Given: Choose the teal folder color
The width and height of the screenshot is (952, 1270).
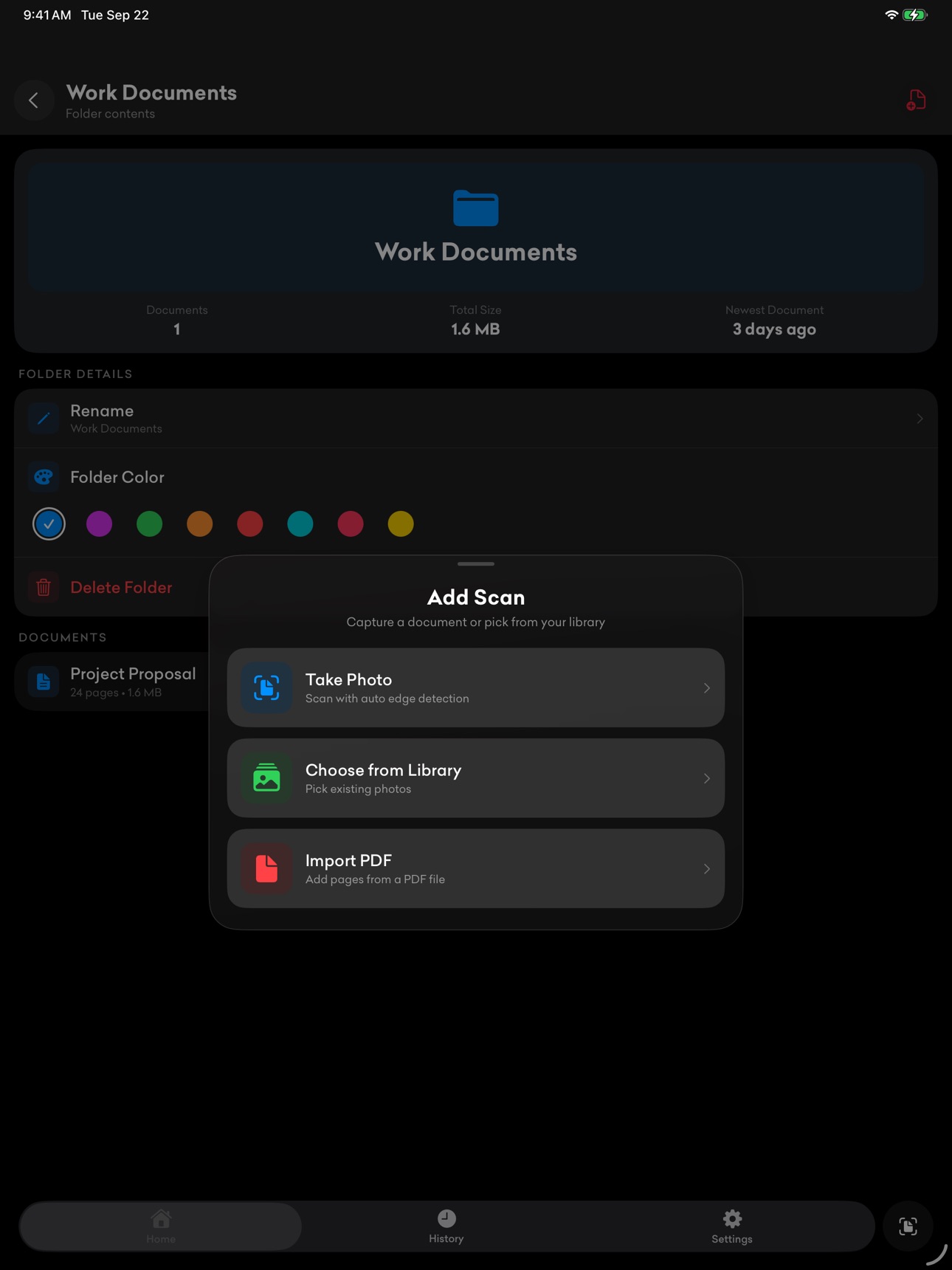Looking at the screenshot, I should 300,524.
